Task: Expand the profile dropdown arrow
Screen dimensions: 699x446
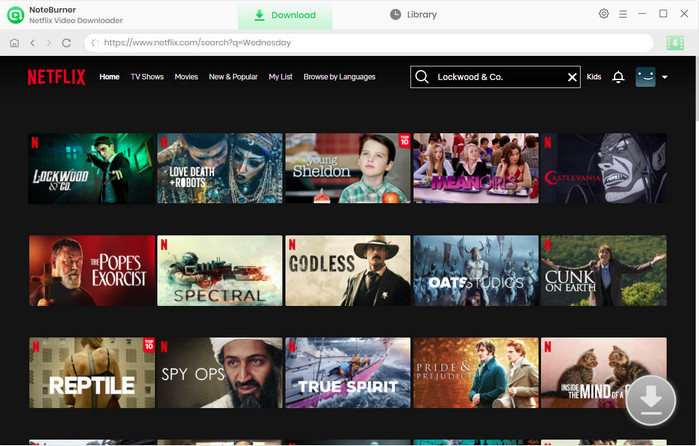Action: pyautogui.click(x=665, y=77)
